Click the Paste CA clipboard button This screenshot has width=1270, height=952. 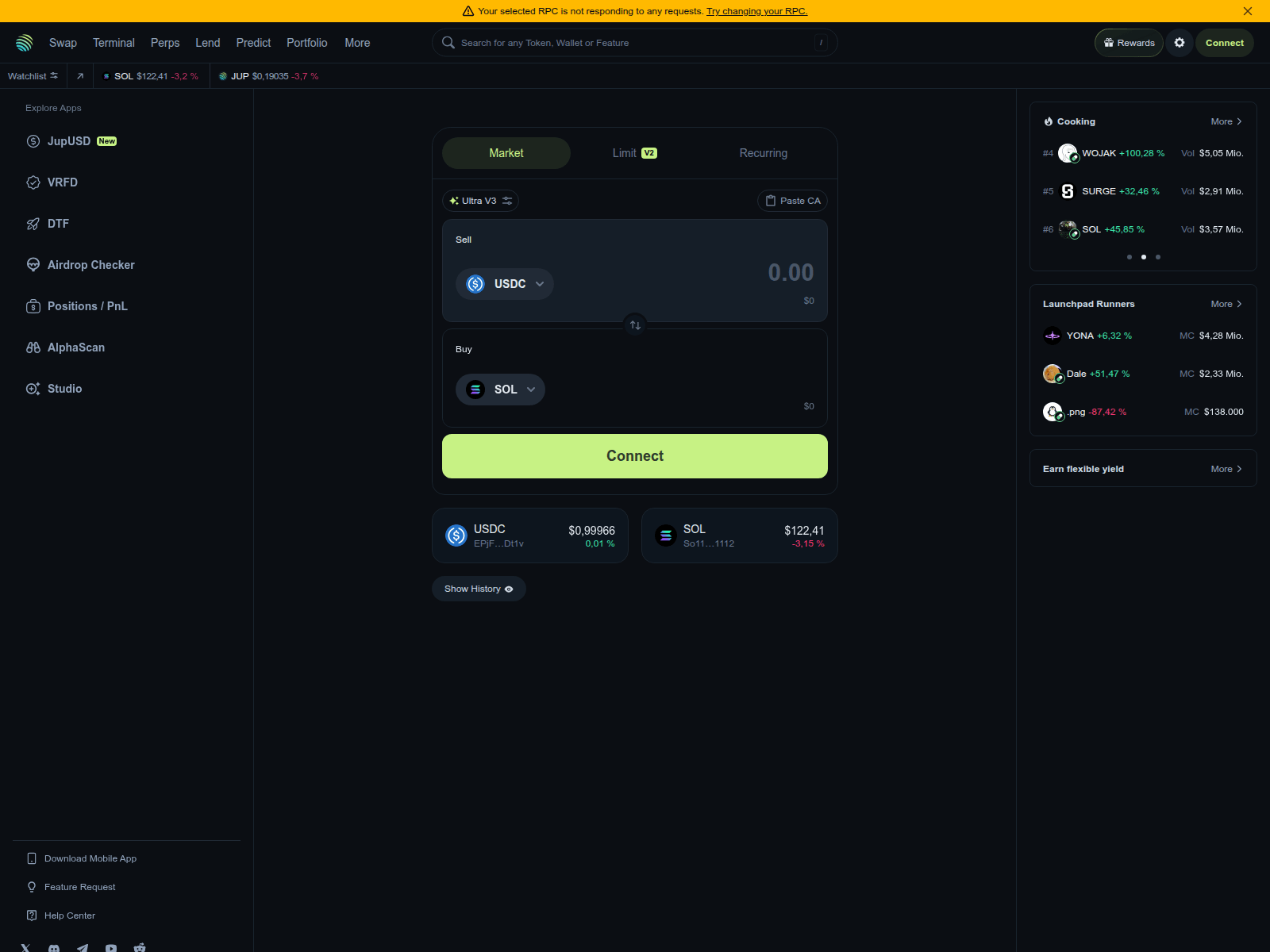click(x=792, y=201)
